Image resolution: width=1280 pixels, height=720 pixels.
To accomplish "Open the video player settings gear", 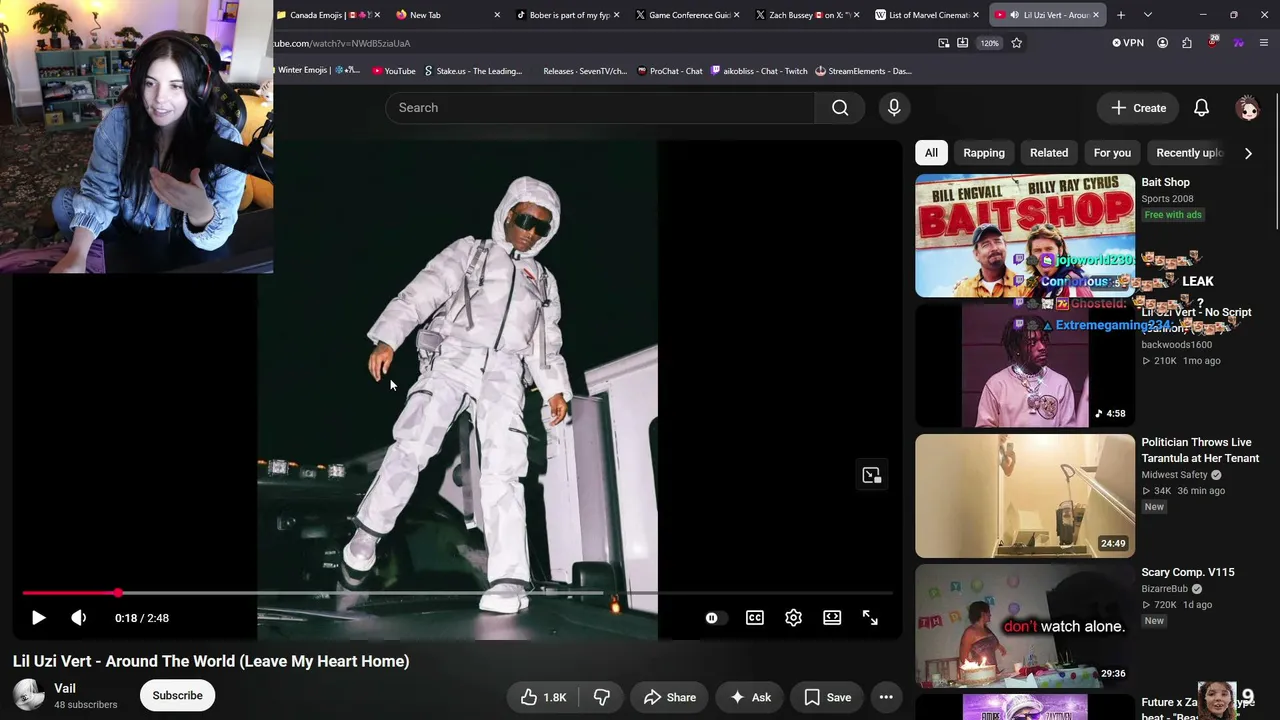I will click(793, 618).
